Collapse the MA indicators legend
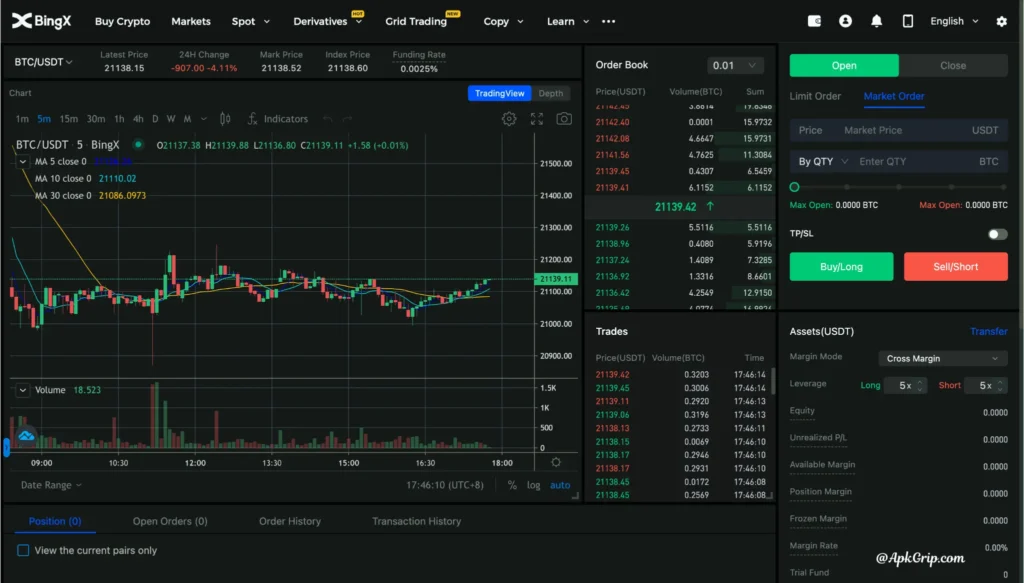 [x=23, y=161]
